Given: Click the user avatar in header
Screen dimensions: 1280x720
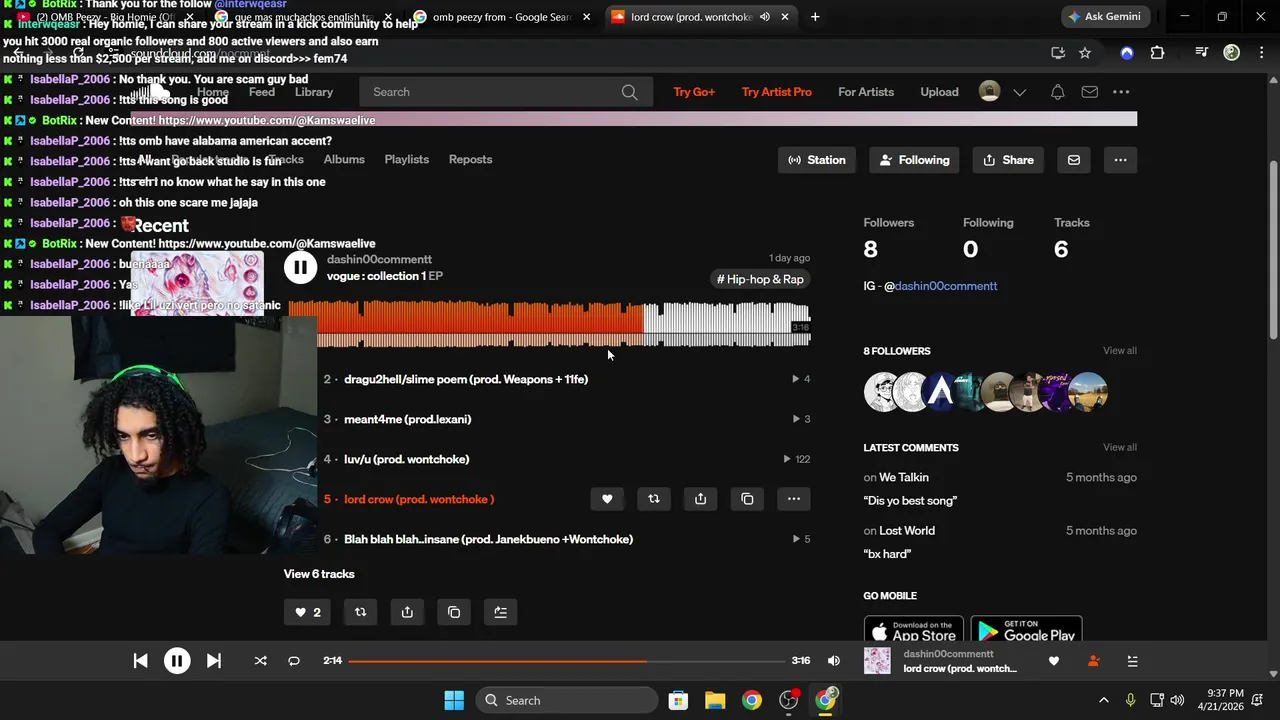Looking at the screenshot, I should click(x=989, y=91).
